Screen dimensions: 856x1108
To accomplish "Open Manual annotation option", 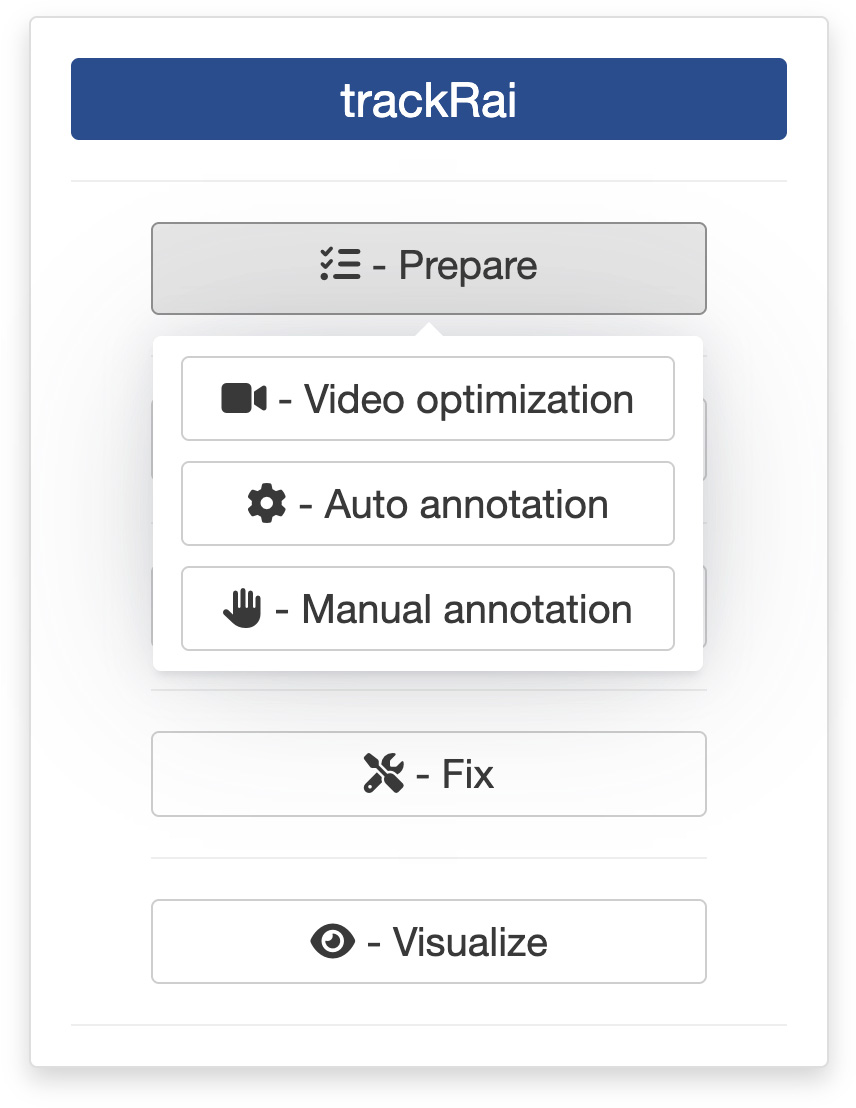I will 428,608.
